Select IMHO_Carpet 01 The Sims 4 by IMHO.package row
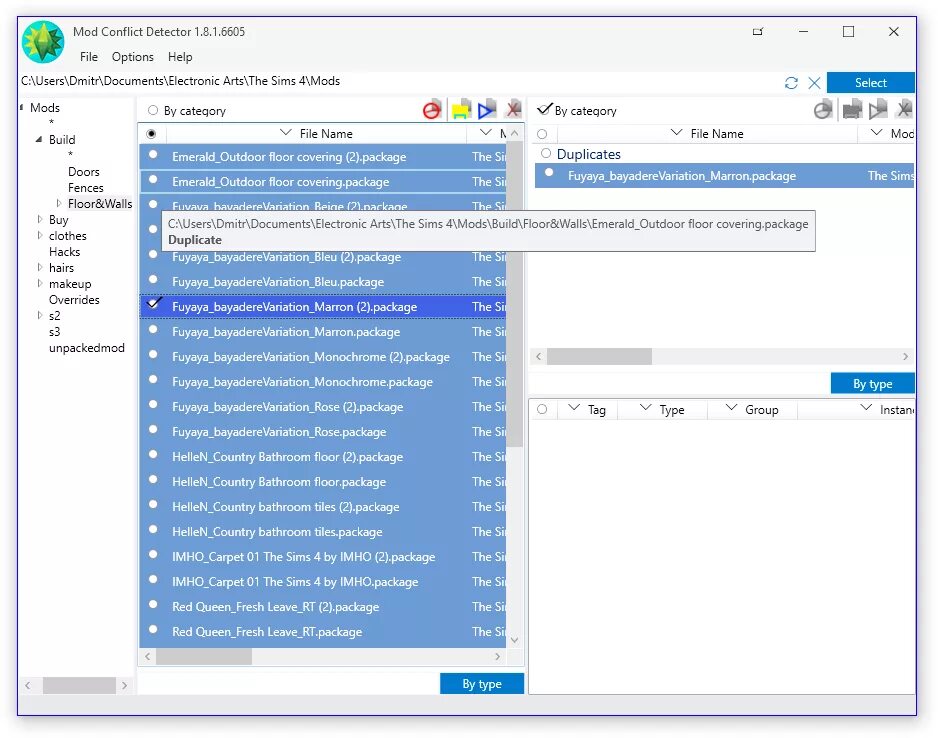This screenshot has height=738, width=938. pyautogui.click(x=323, y=581)
